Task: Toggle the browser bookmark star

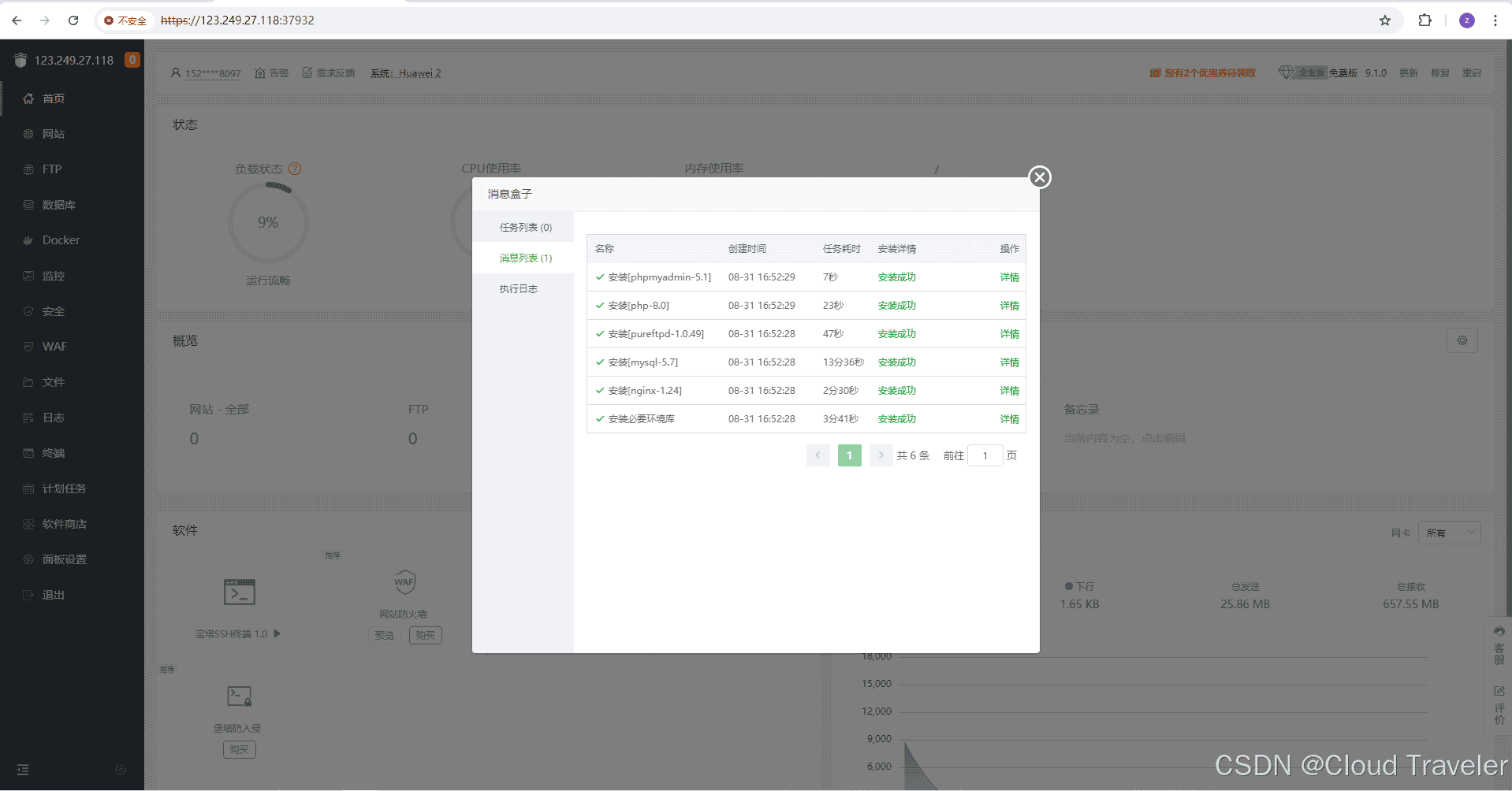Action: 1384,20
